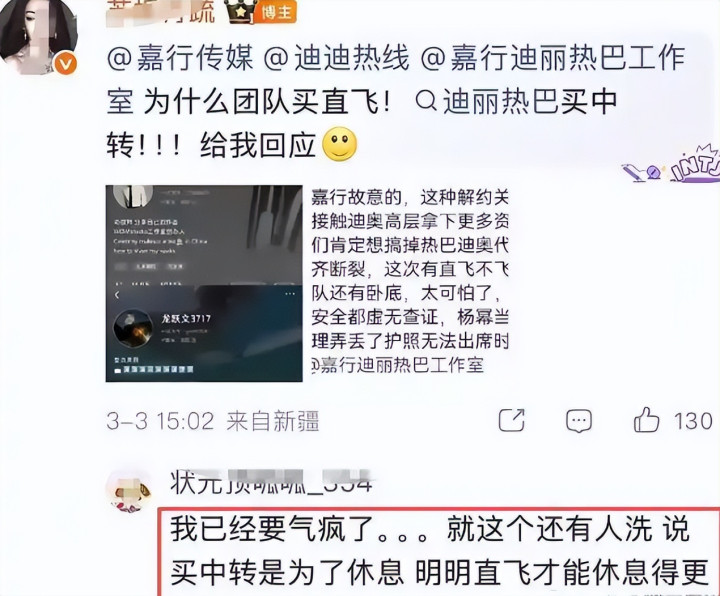Click the share/repost icon
720x596 pixels.
coord(512,420)
